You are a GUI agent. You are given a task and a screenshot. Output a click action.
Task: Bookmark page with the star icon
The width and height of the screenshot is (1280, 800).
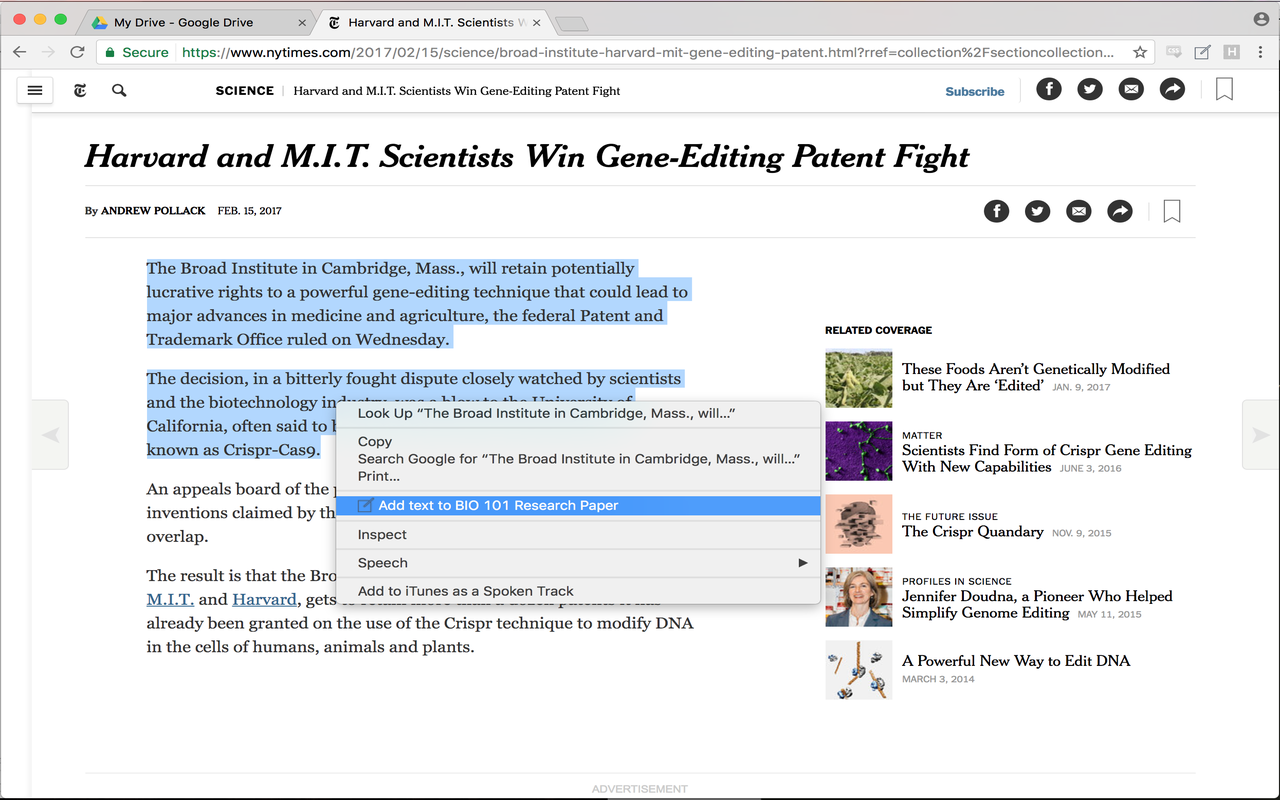(x=1139, y=52)
